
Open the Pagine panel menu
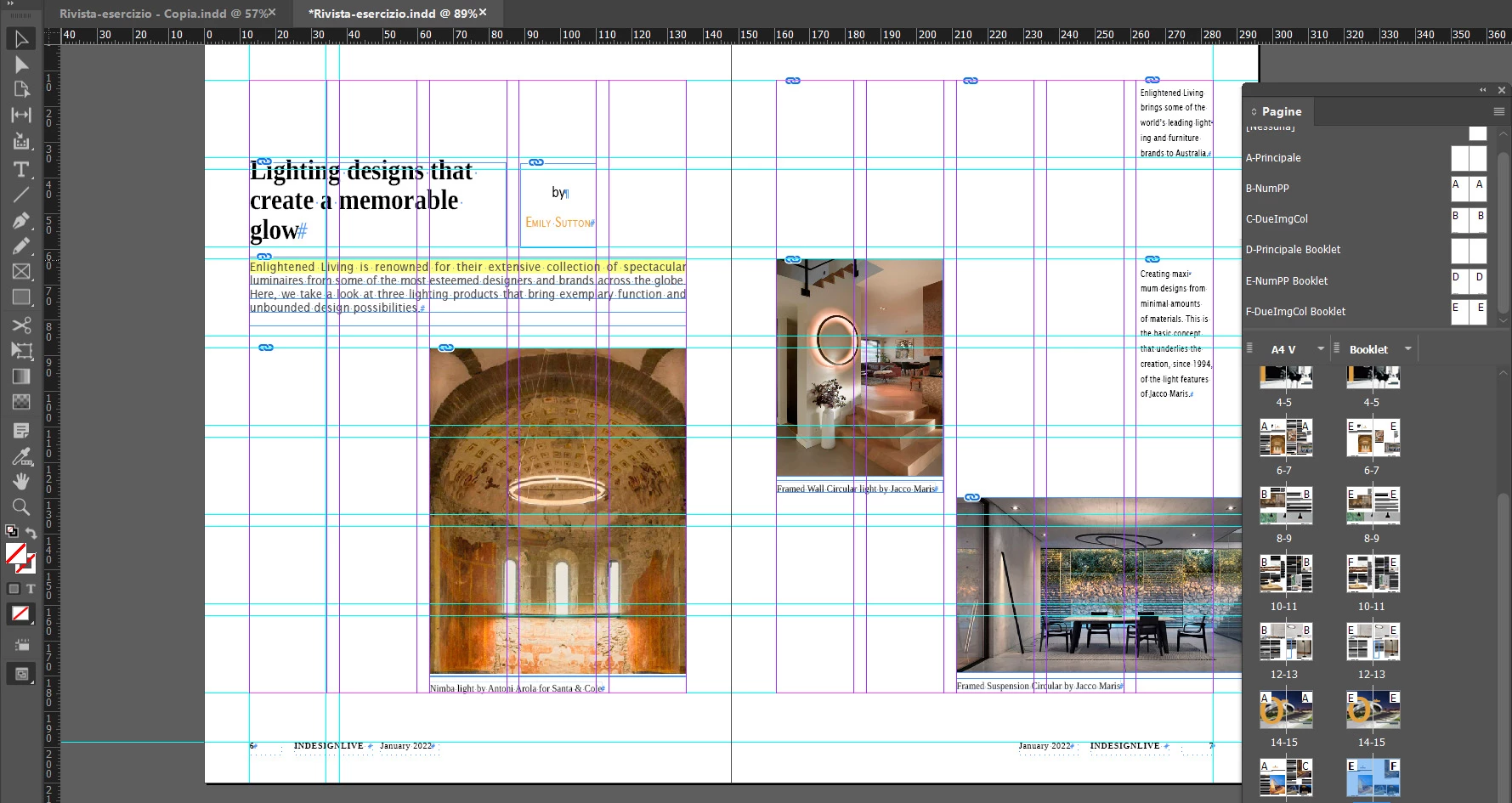point(1499,111)
